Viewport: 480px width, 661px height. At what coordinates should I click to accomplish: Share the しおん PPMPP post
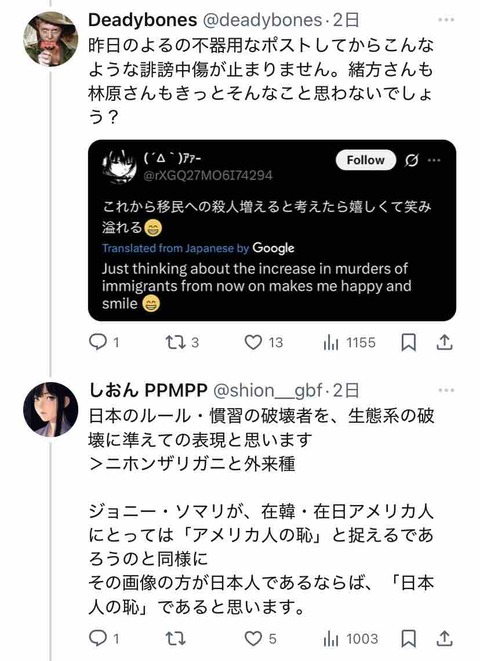tap(444, 639)
